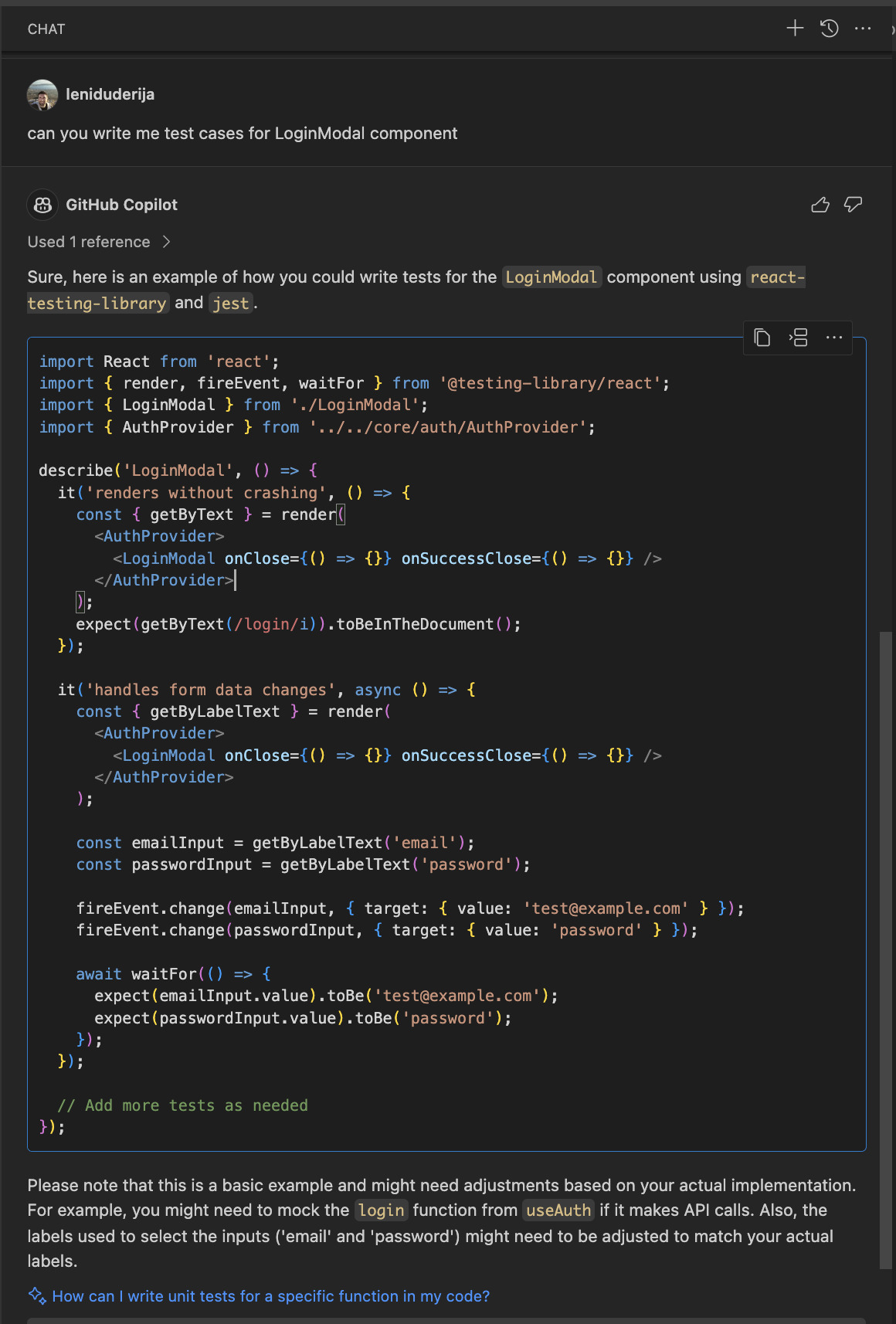Click the react- inline code at line end
The image size is (896, 1324).
coord(777,277)
